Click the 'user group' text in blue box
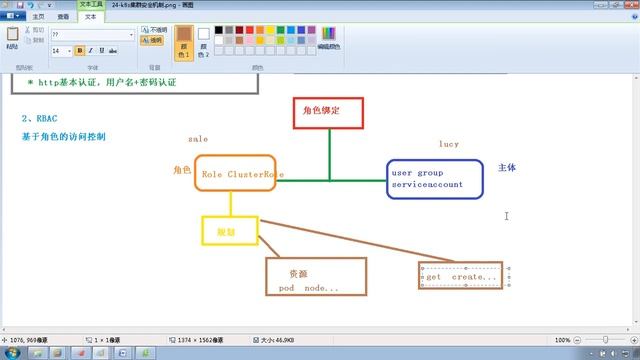This screenshot has height=360, width=640. coord(418,173)
